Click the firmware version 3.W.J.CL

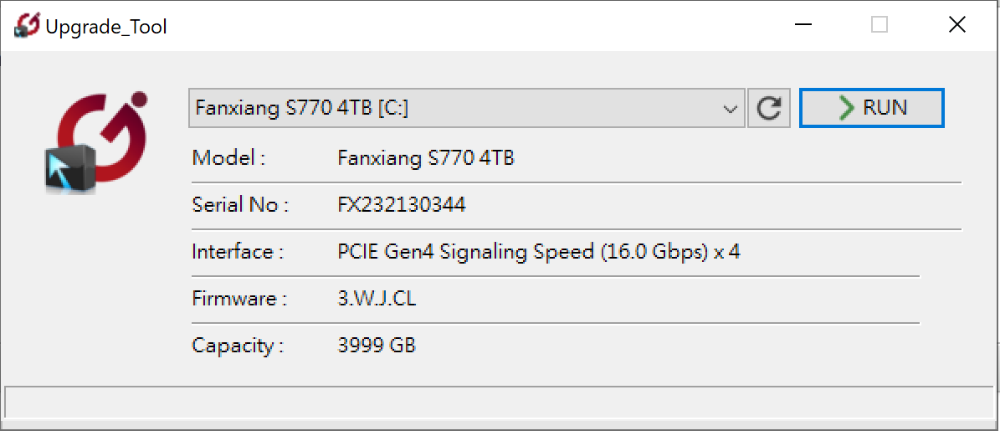pos(376,299)
